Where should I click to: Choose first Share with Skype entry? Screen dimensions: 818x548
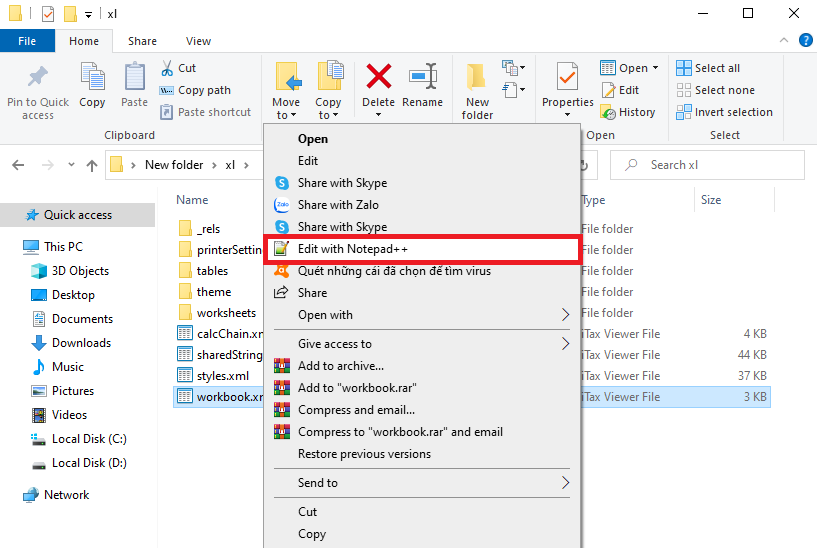342,183
